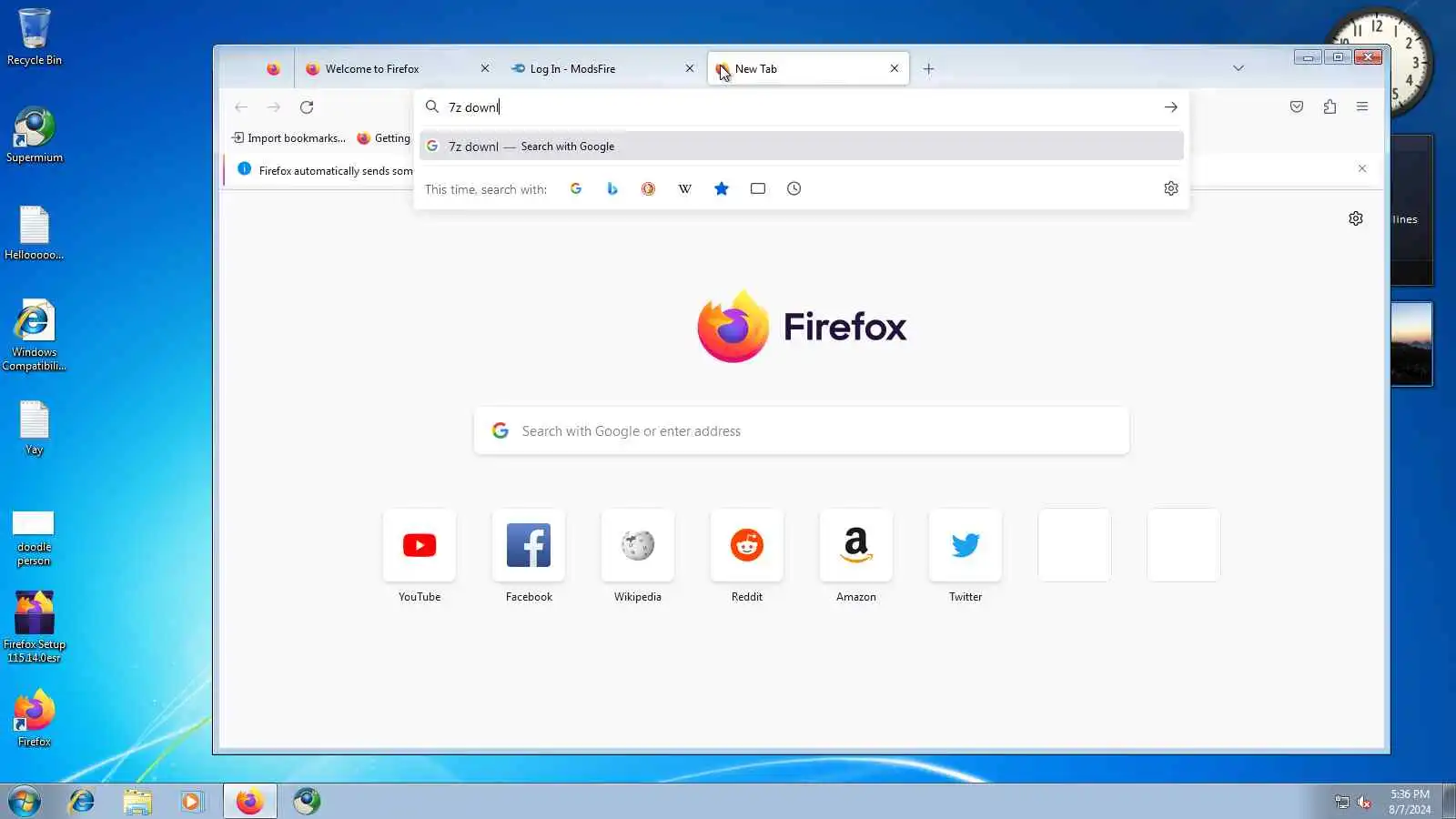Open Getting Started bookmark
The width and height of the screenshot is (1456, 819).
coord(384,138)
